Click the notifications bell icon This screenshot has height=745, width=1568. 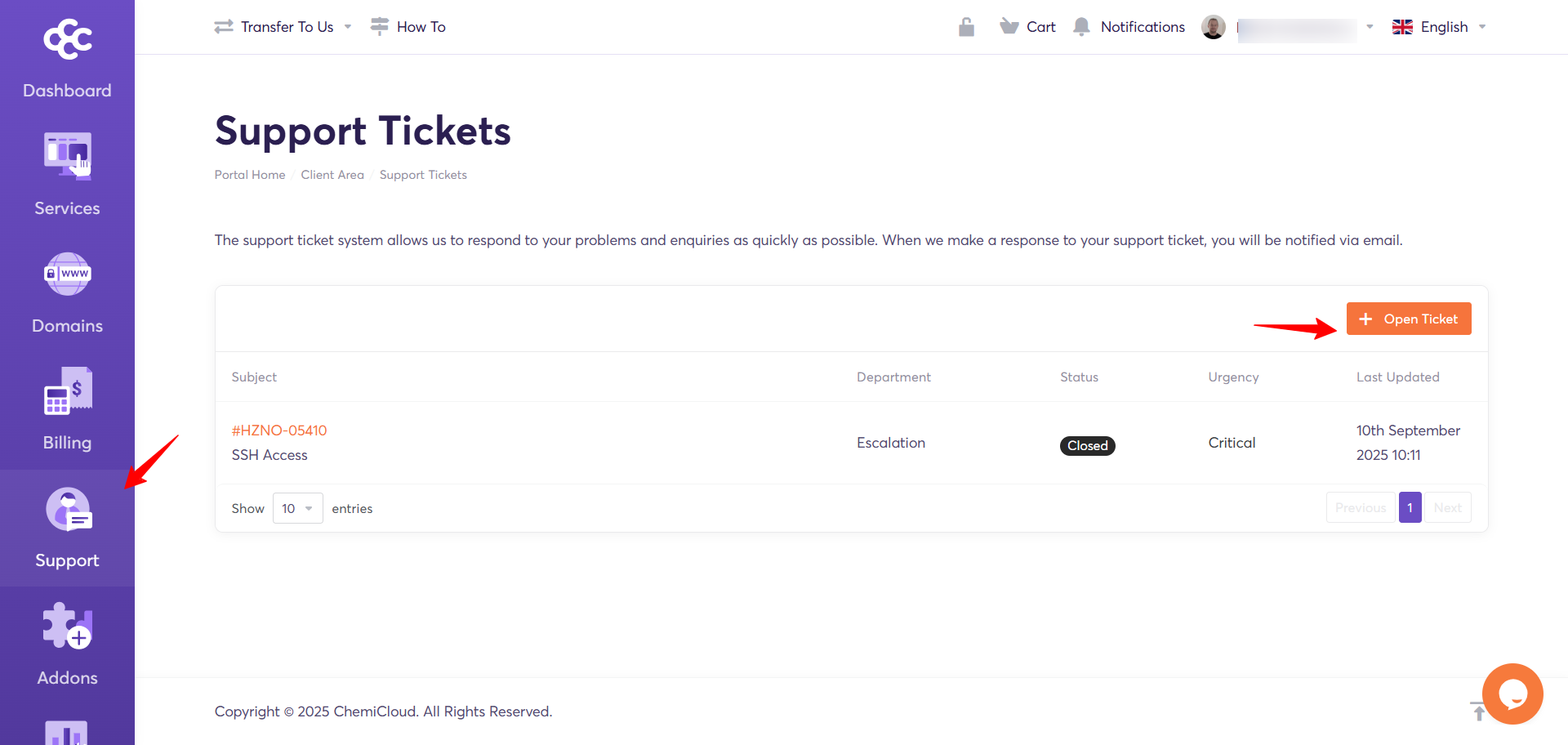pos(1081,27)
